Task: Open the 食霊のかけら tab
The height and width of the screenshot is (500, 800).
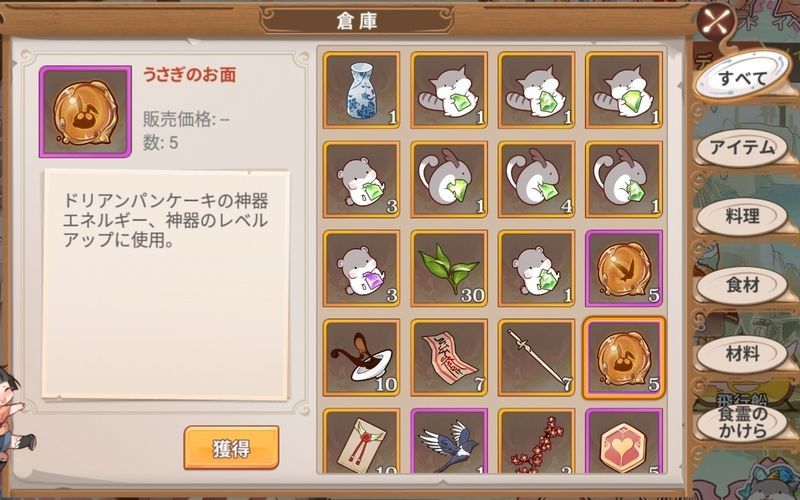Action: coord(742,422)
